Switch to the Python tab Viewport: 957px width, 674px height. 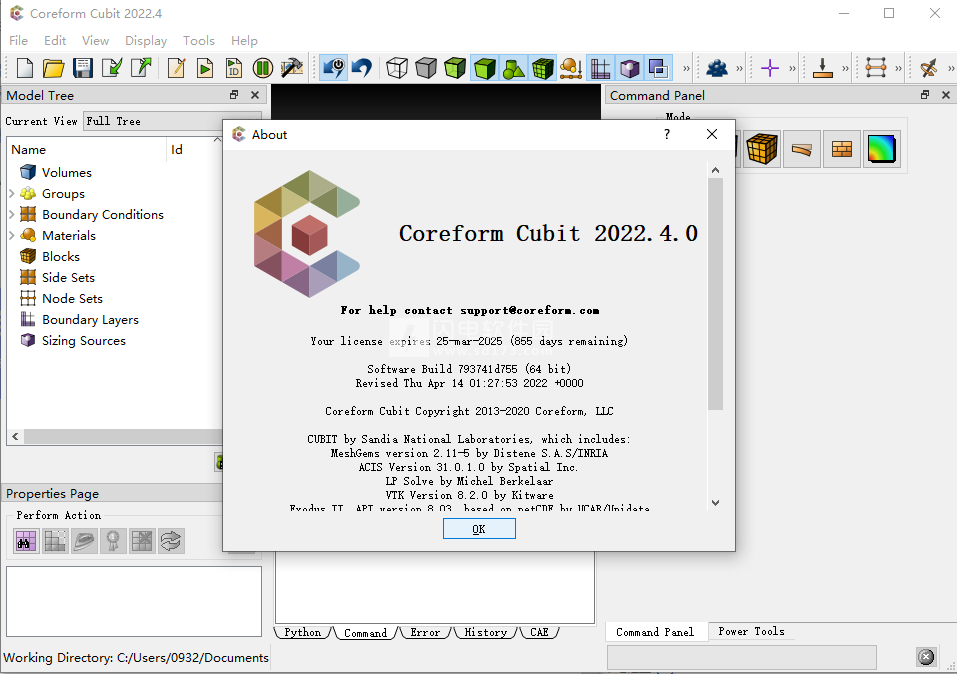pyautogui.click(x=302, y=632)
